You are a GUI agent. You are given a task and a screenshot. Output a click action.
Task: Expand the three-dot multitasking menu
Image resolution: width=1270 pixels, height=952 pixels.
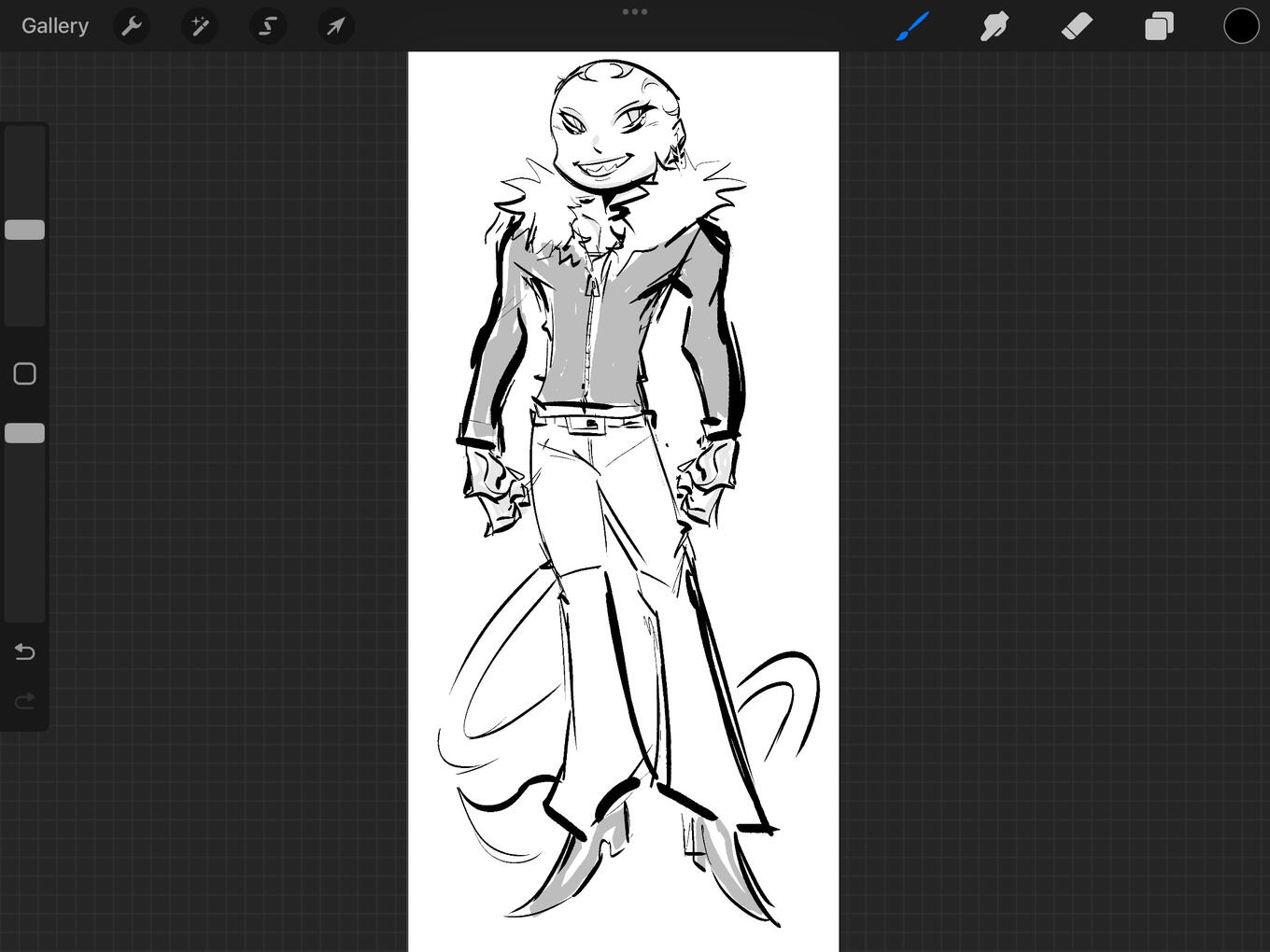pyautogui.click(x=635, y=12)
